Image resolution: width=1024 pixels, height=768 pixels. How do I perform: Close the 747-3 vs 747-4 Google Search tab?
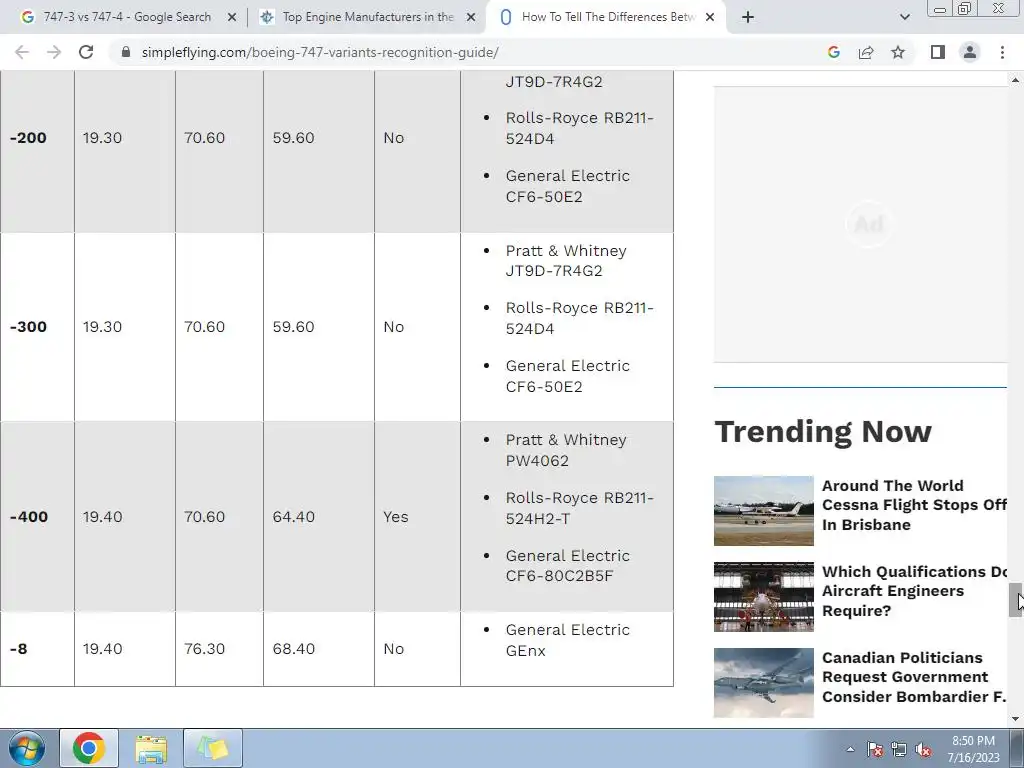231,18
